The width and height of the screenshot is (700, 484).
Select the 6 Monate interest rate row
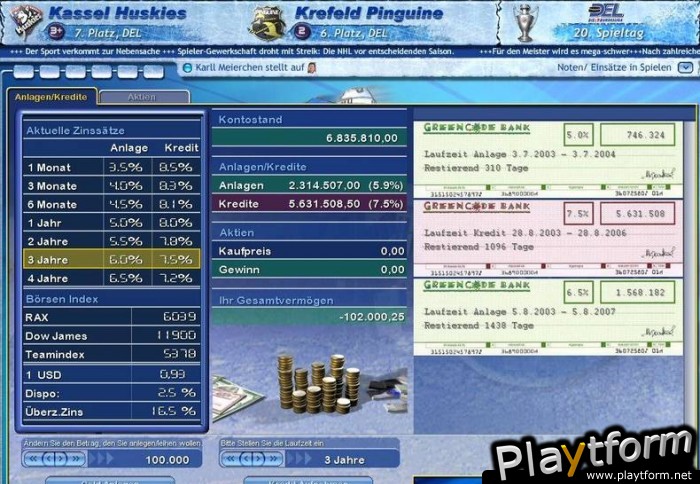pyautogui.click(x=112, y=204)
